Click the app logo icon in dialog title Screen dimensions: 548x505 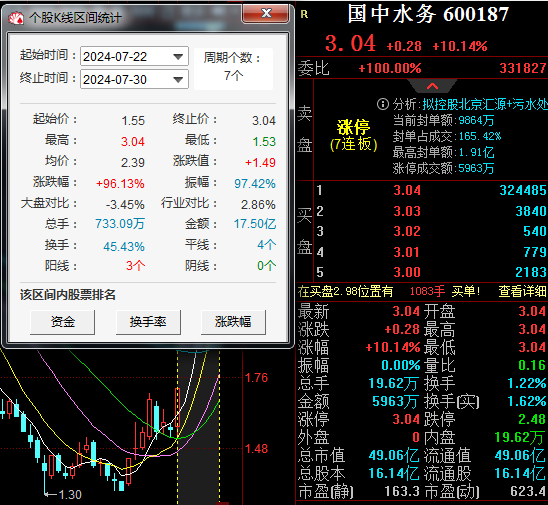tap(16, 18)
